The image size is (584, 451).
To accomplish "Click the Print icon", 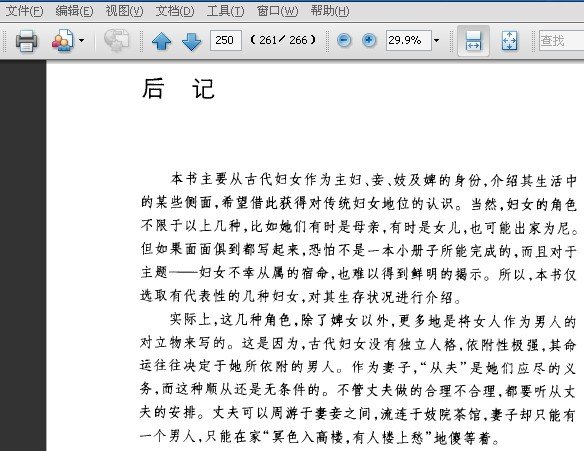I will coord(26,40).
